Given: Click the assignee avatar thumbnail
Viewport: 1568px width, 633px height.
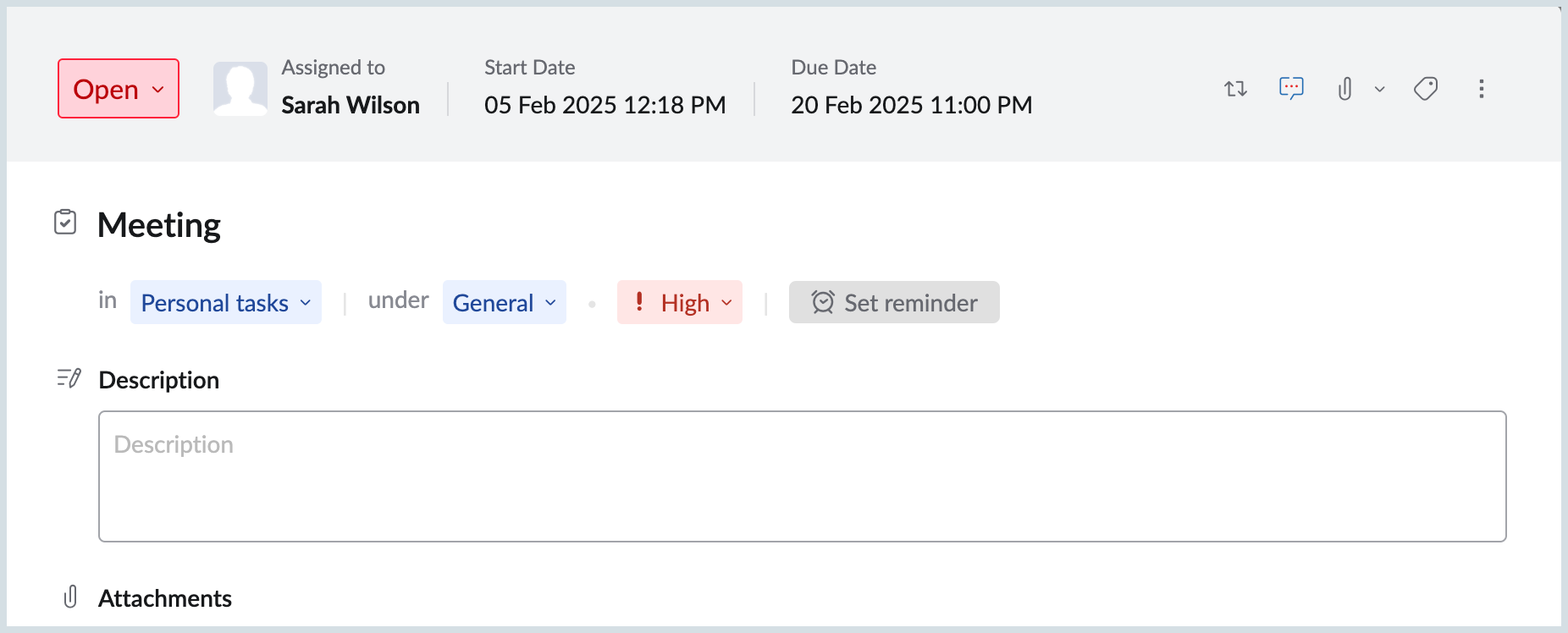Looking at the screenshot, I should (x=240, y=89).
